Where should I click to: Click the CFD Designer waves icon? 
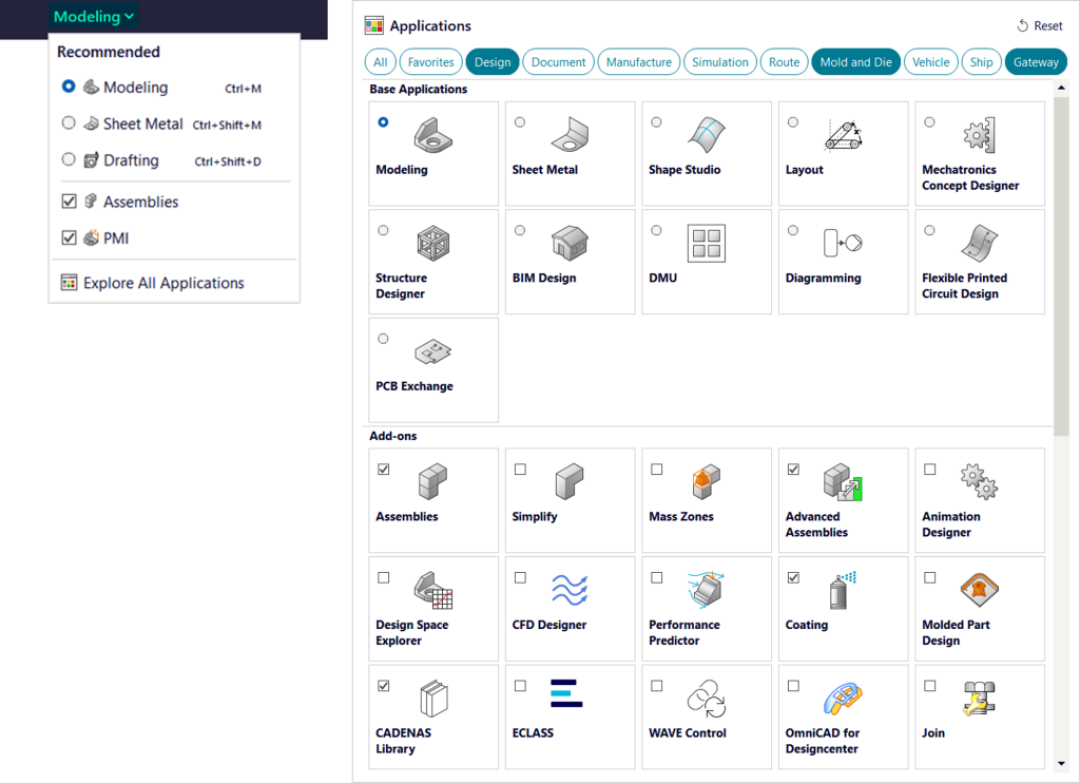pyautogui.click(x=570, y=590)
